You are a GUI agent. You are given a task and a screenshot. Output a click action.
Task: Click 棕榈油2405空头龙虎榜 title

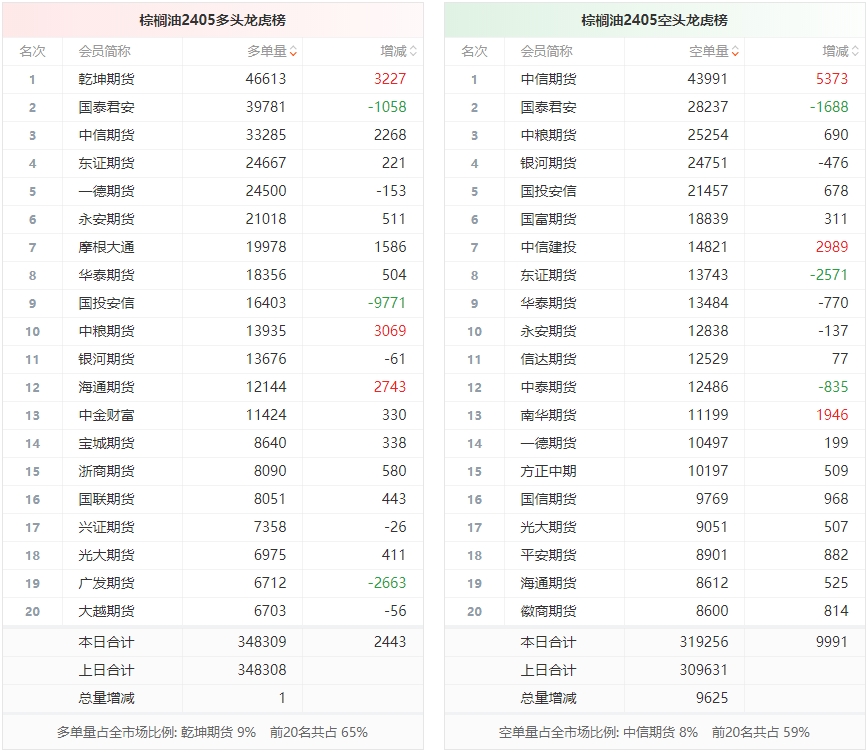[654, 20]
